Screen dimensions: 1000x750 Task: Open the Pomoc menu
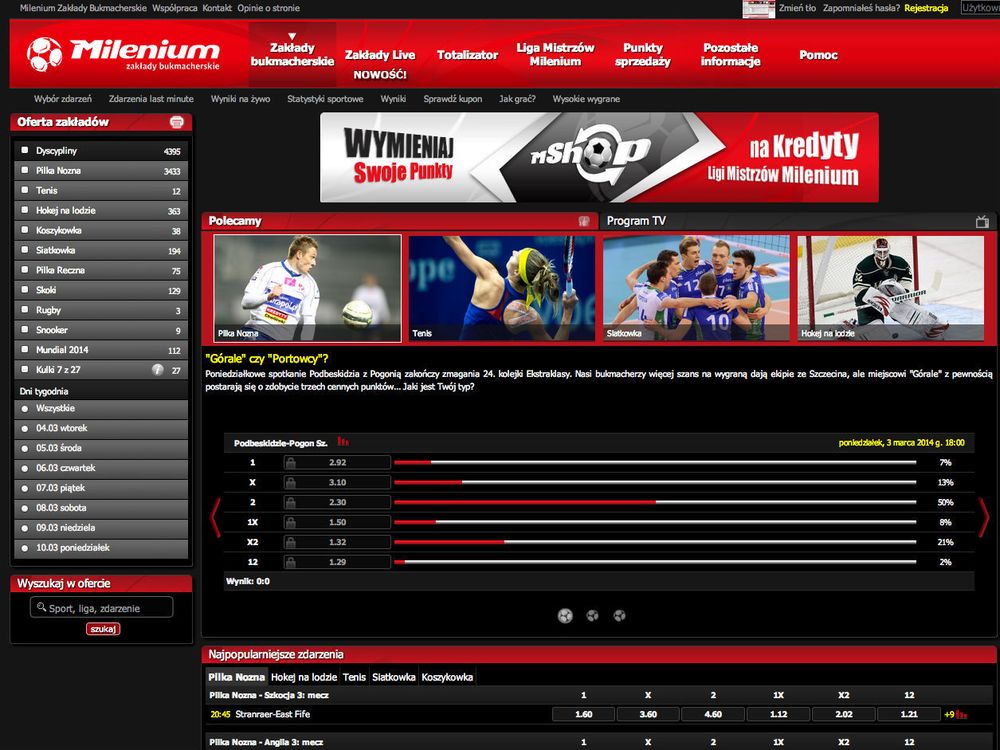click(818, 55)
